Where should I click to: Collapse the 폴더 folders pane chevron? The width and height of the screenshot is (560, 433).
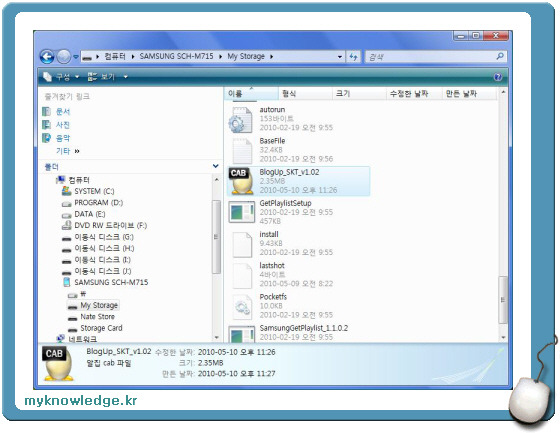(x=216, y=166)
